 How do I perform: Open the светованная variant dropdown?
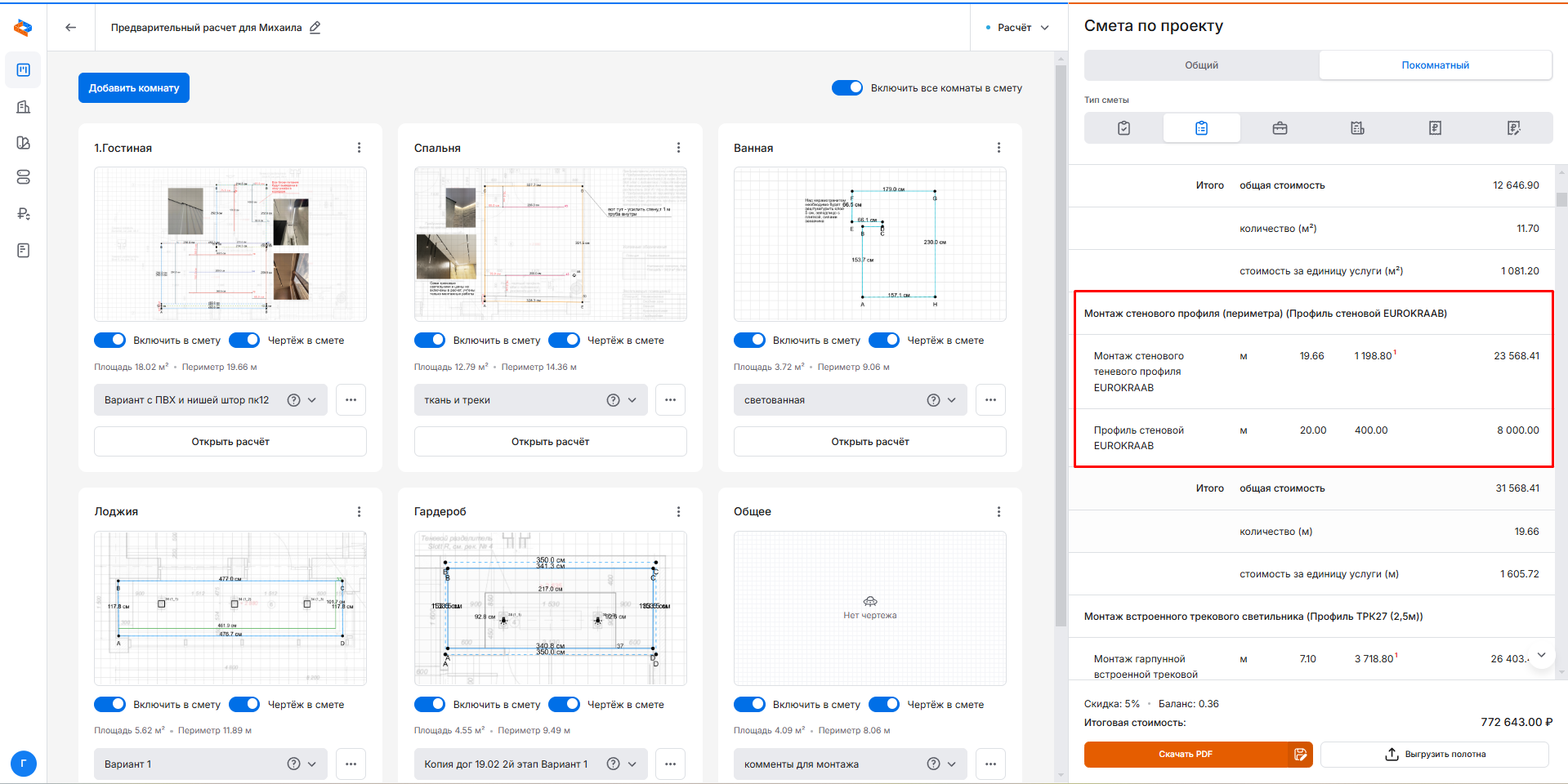click(x=952, y=400)
